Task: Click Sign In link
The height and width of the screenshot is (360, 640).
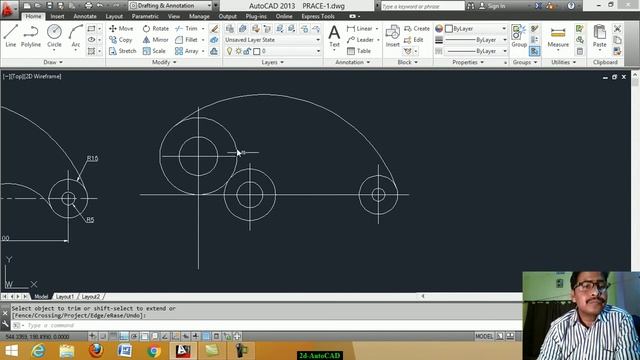Action: (x=492, y=6)
